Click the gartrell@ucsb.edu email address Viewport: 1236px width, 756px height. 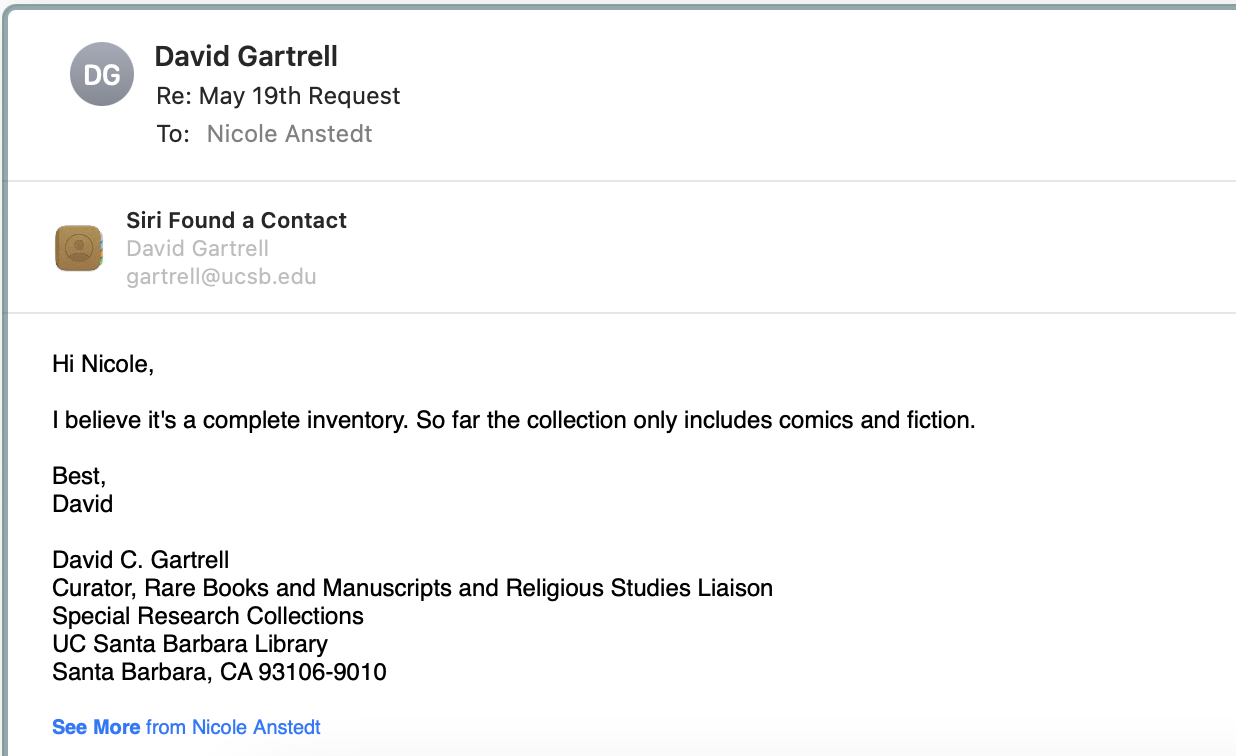click(221, 277)
